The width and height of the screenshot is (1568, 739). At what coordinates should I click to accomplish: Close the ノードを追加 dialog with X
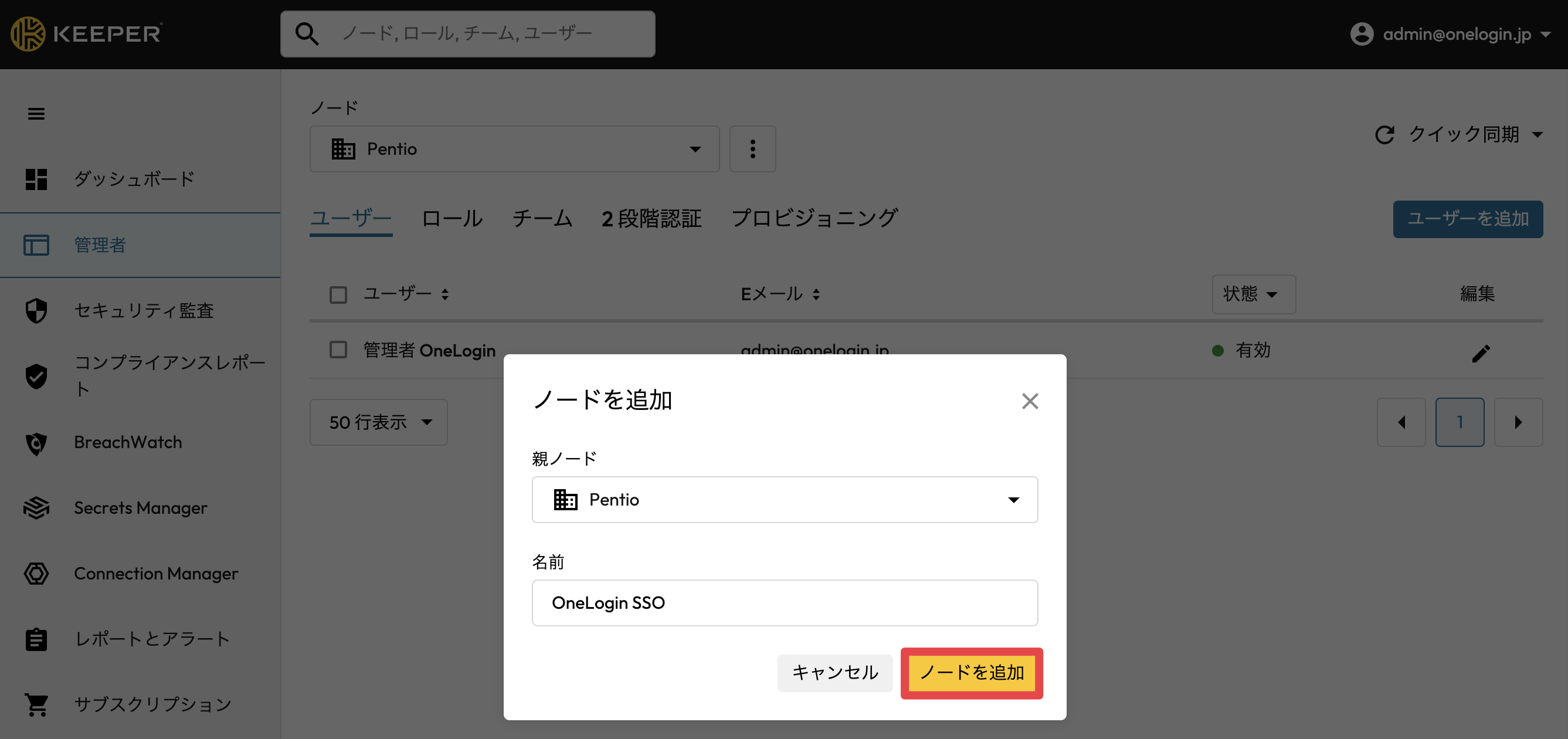point(1029,401)
